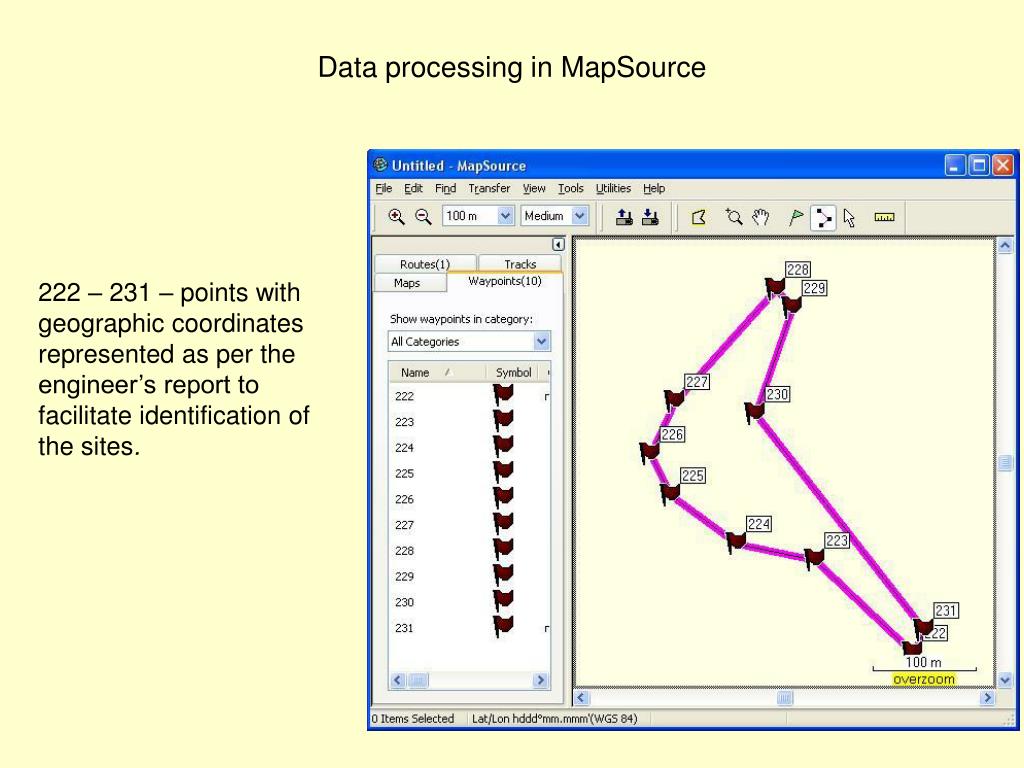This screenshot has height=768, width=1024.
Task: Switch to the Waypoints(10) tab
Action: pos(505,281)
